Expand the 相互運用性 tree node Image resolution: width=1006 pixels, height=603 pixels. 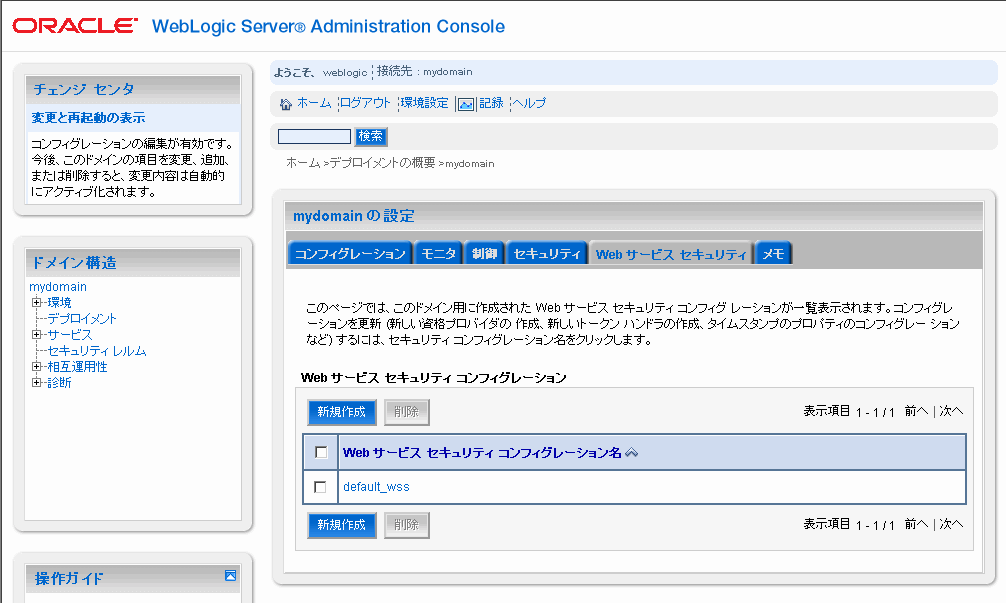click(x=37, y=367)
